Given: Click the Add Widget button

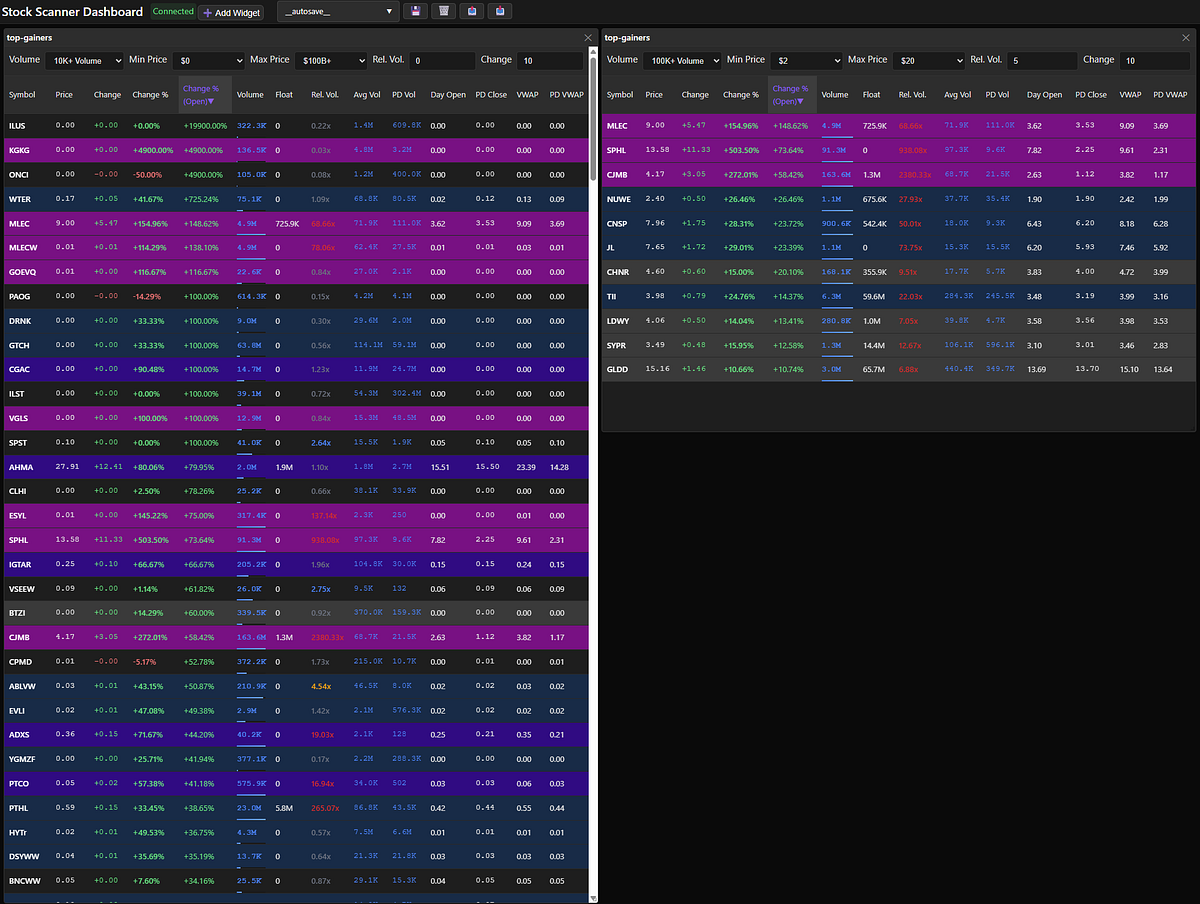Looking at the screenshot, I should [x=231, y=12].
